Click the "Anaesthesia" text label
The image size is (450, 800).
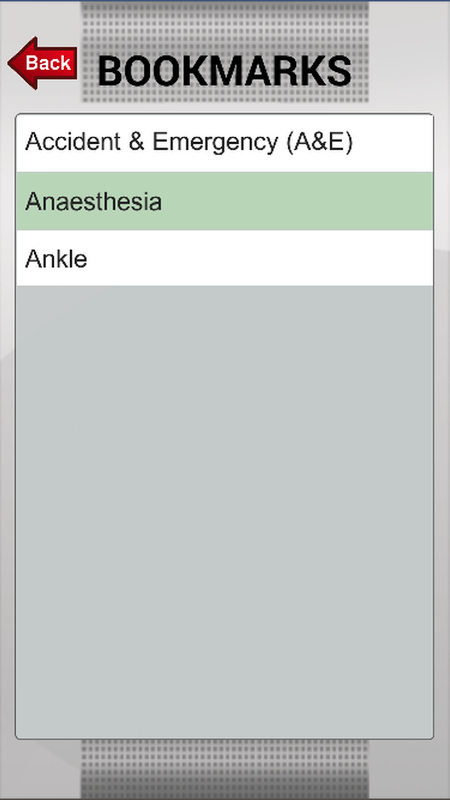(93, 202)
